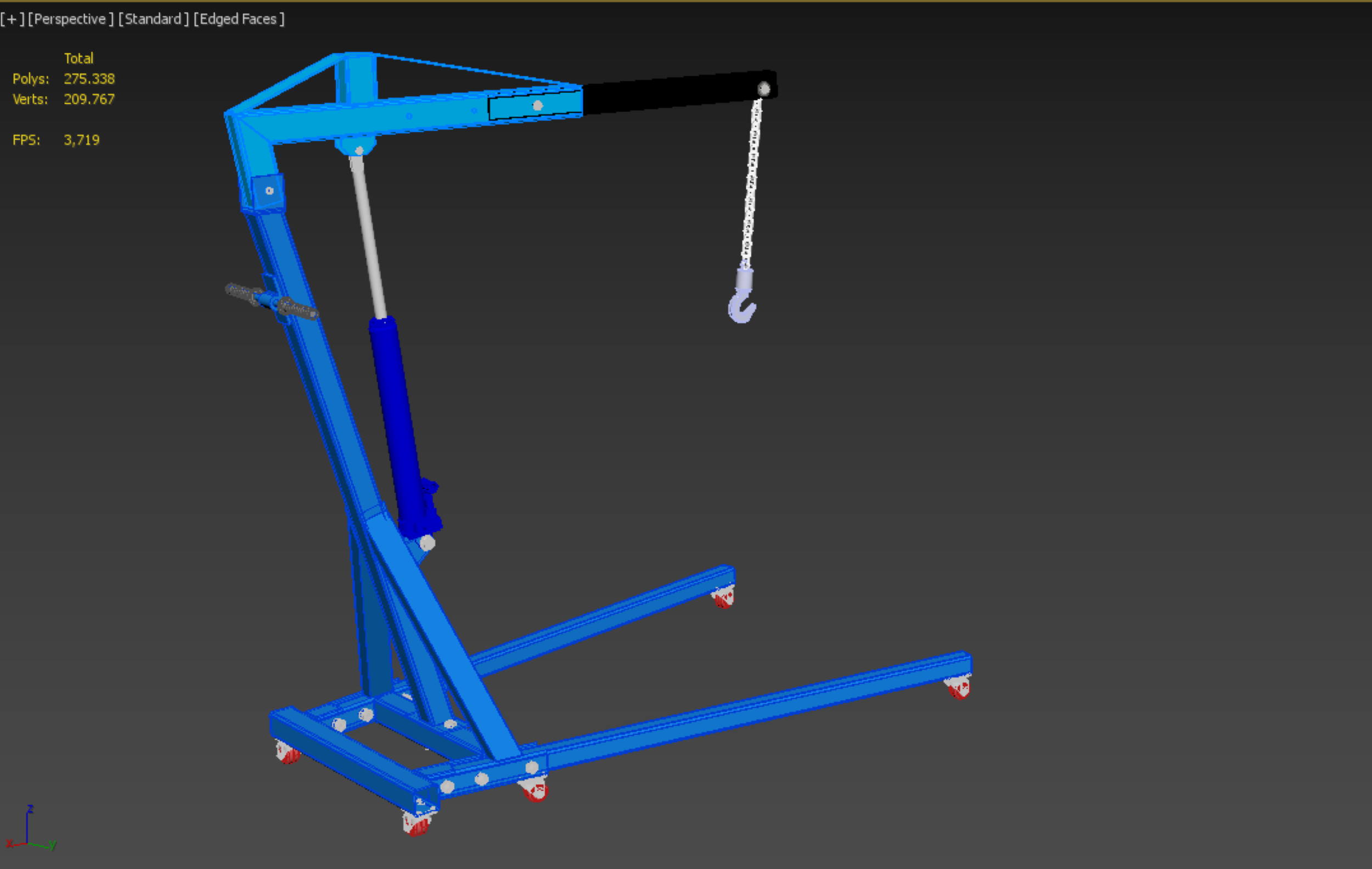Click the [Perspective] viewport label
The width and height of the screenshot is (1372, 869).
coord(70,19)
